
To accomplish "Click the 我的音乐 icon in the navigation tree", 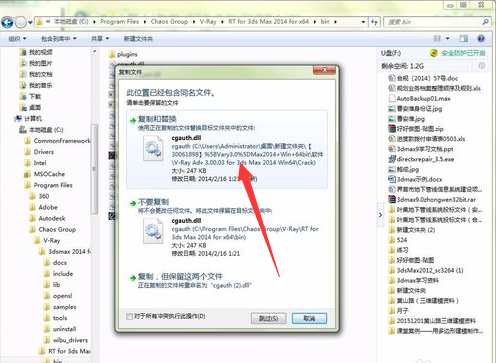I will coord(23,85).
